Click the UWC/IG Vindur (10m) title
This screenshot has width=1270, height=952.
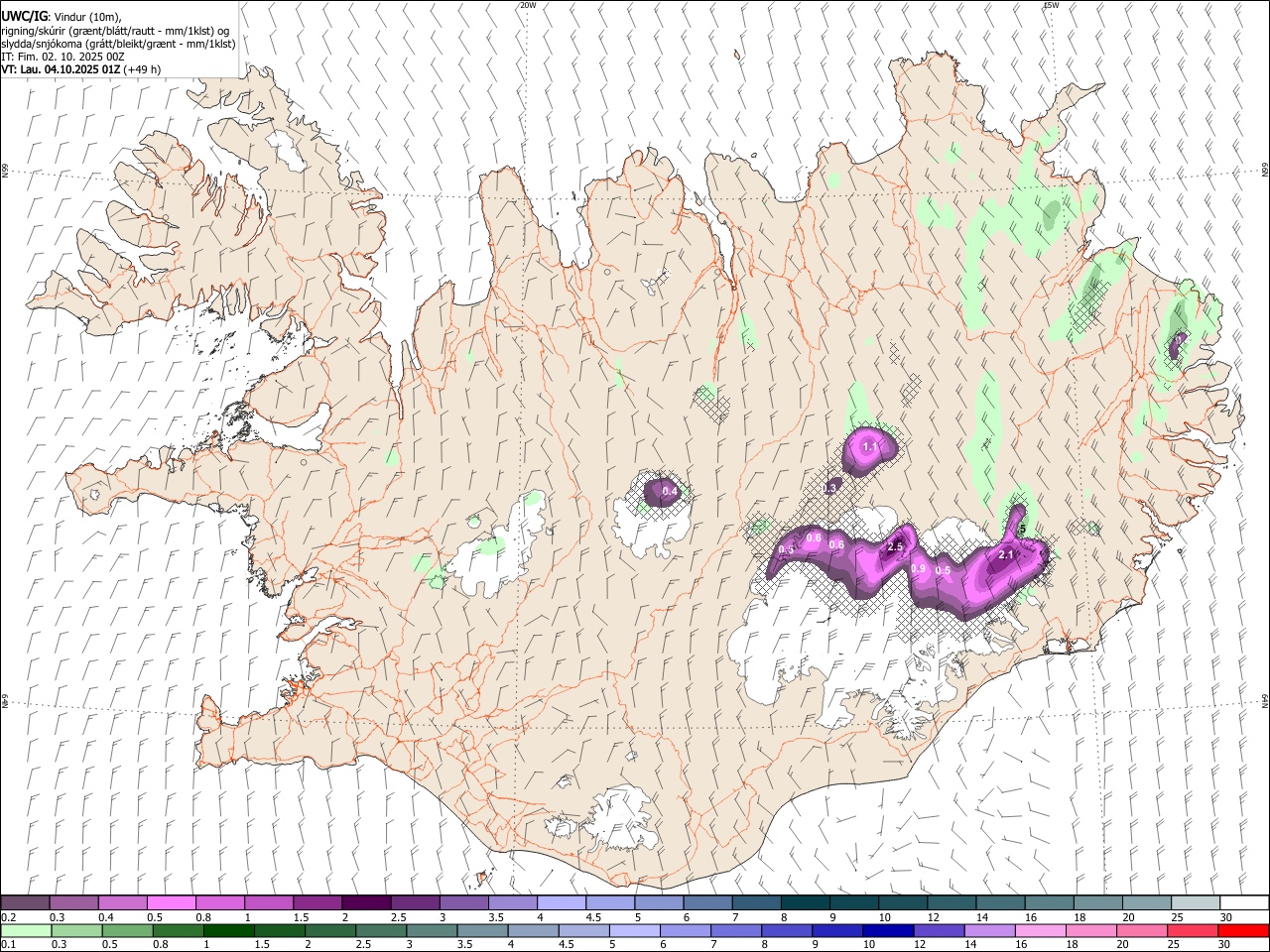[x=62, y=17]
